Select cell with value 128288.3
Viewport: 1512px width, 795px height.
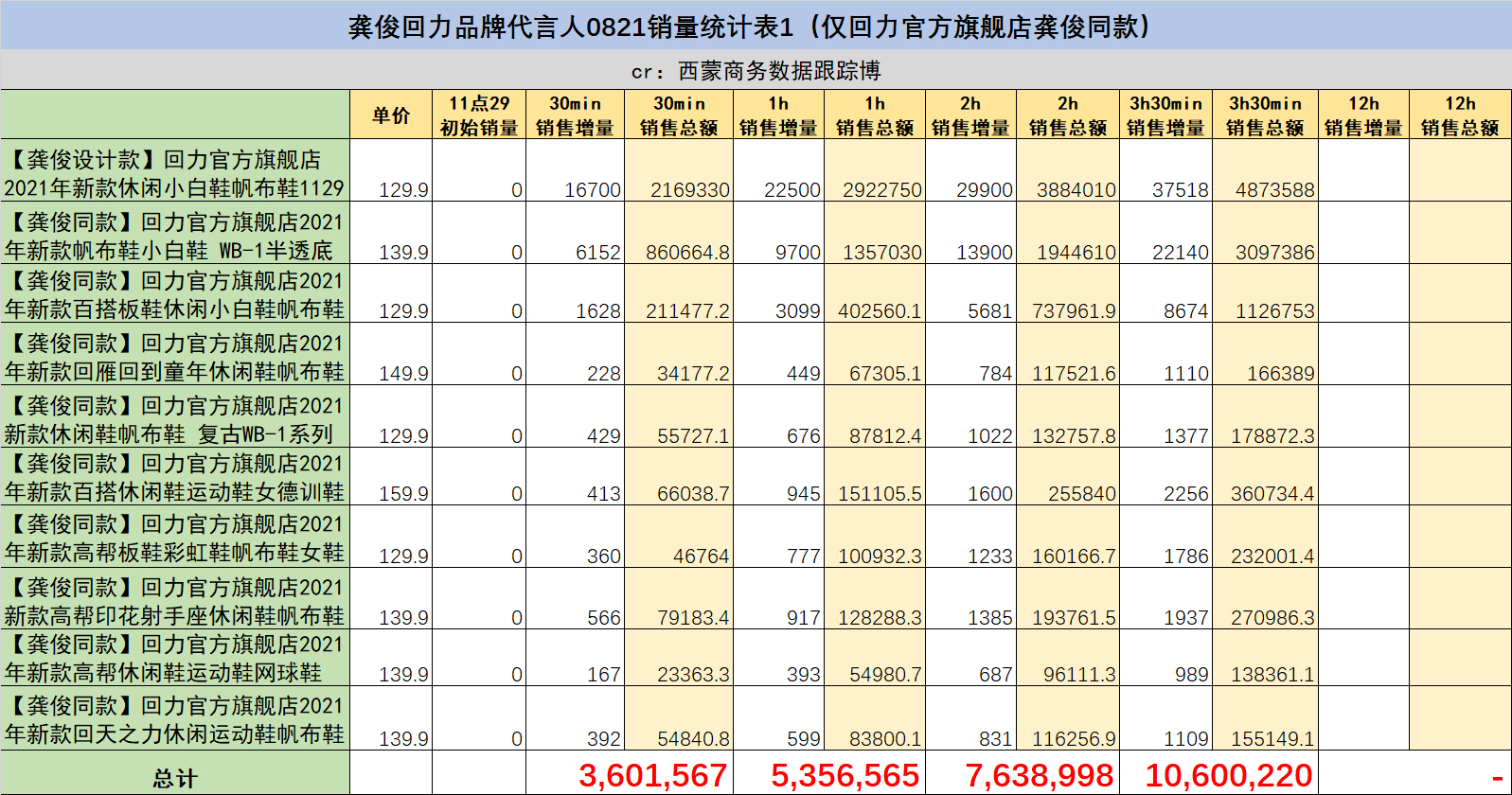(875, 599)
